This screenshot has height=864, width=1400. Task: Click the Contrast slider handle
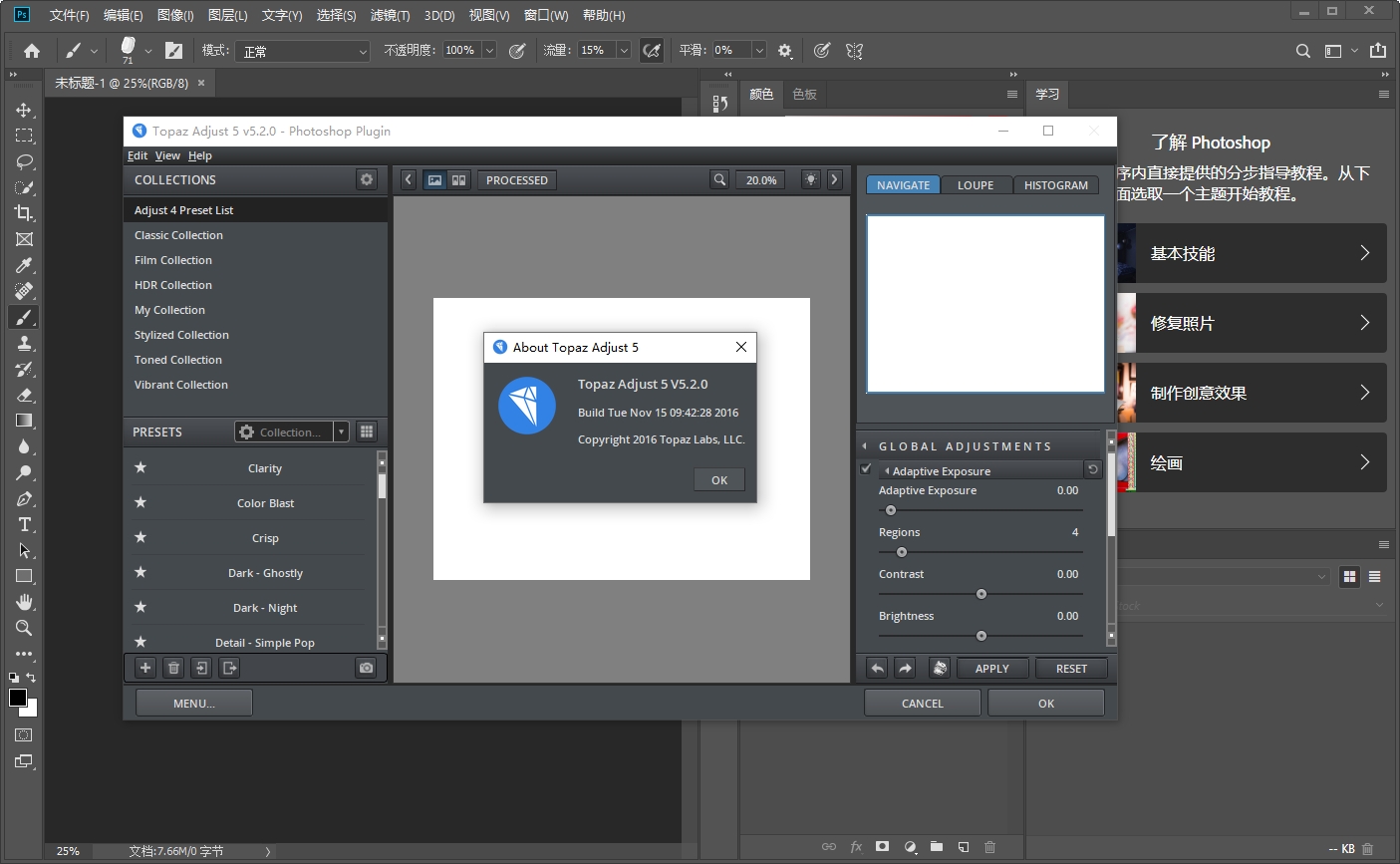tap(981, 594)
